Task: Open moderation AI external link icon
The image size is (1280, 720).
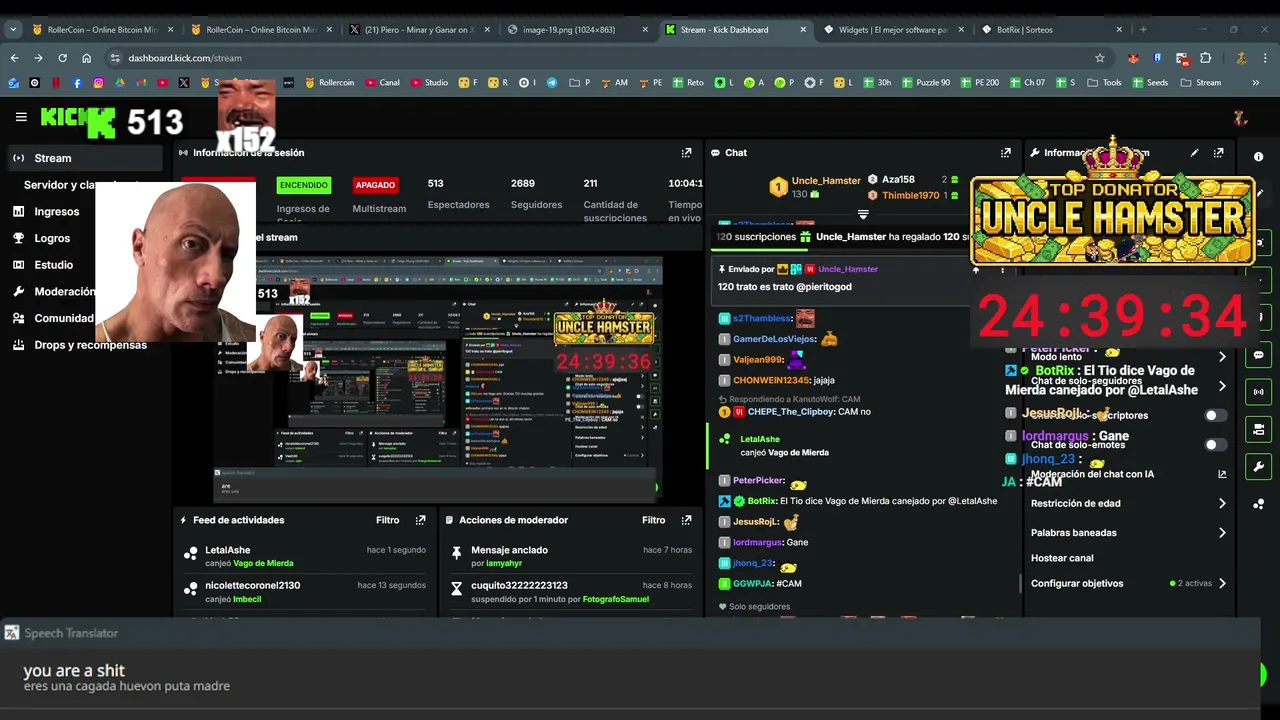Action: click(x=1222, y=474)
